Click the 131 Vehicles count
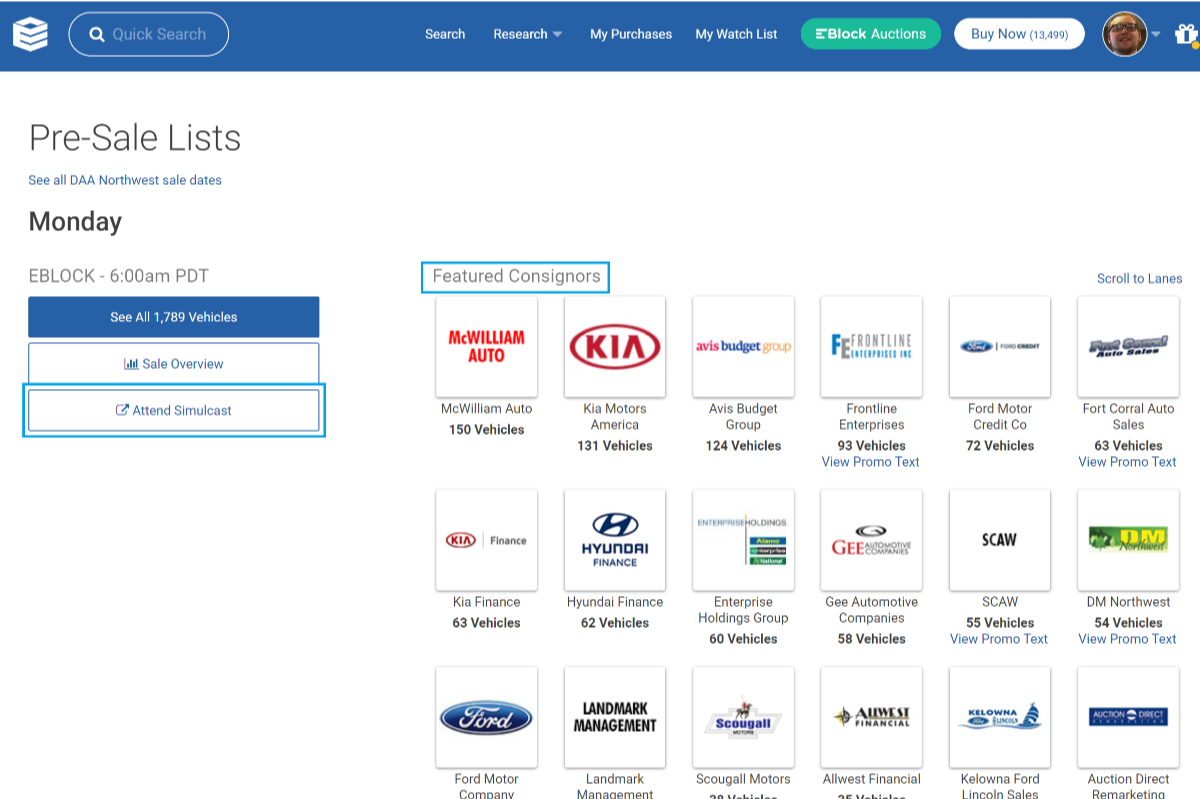The height and width of the screenshot is (799, 1200). 615,446
